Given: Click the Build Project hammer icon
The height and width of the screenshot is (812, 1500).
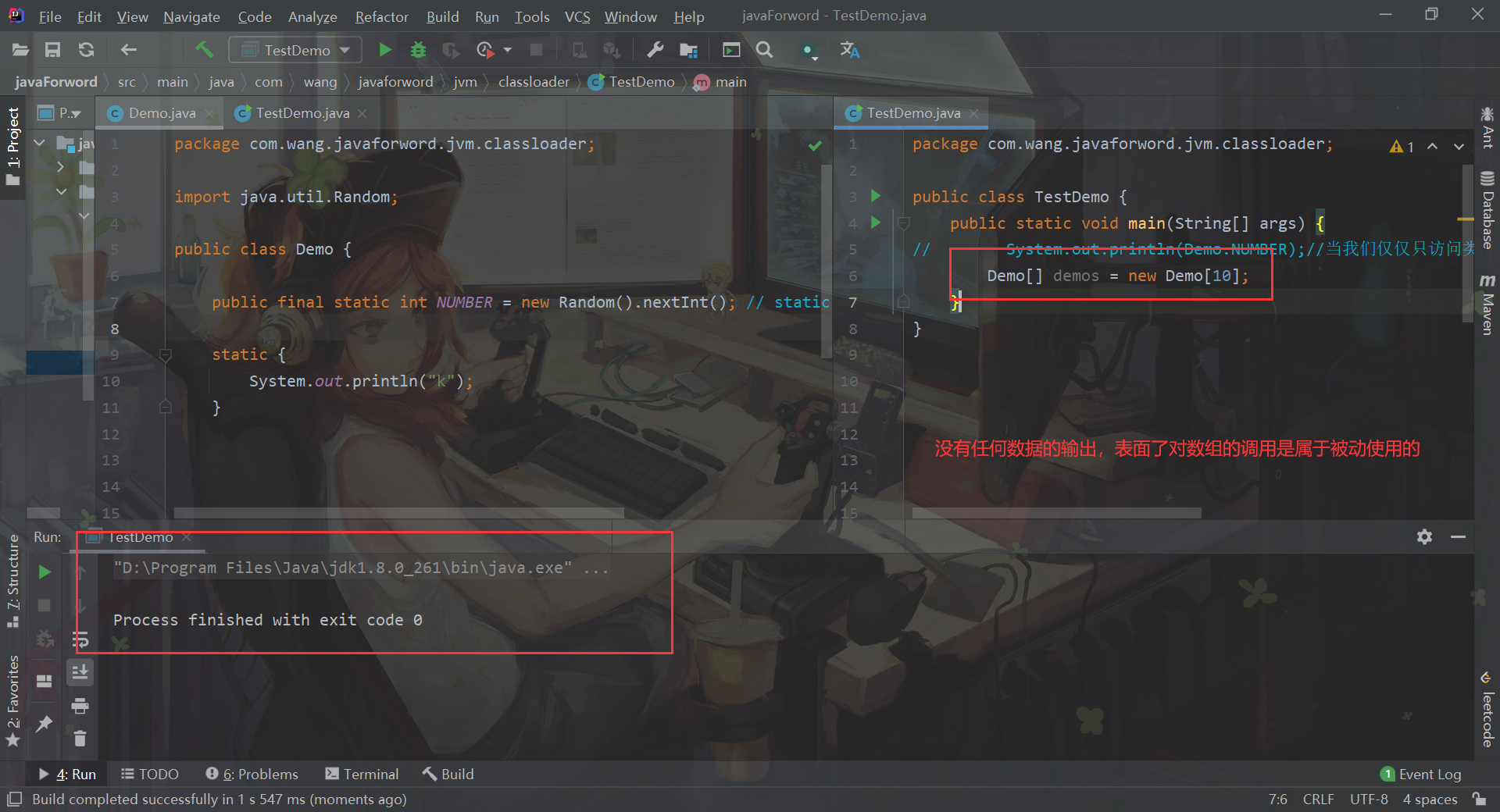Looking at the screenshot, I should (204, 50).
